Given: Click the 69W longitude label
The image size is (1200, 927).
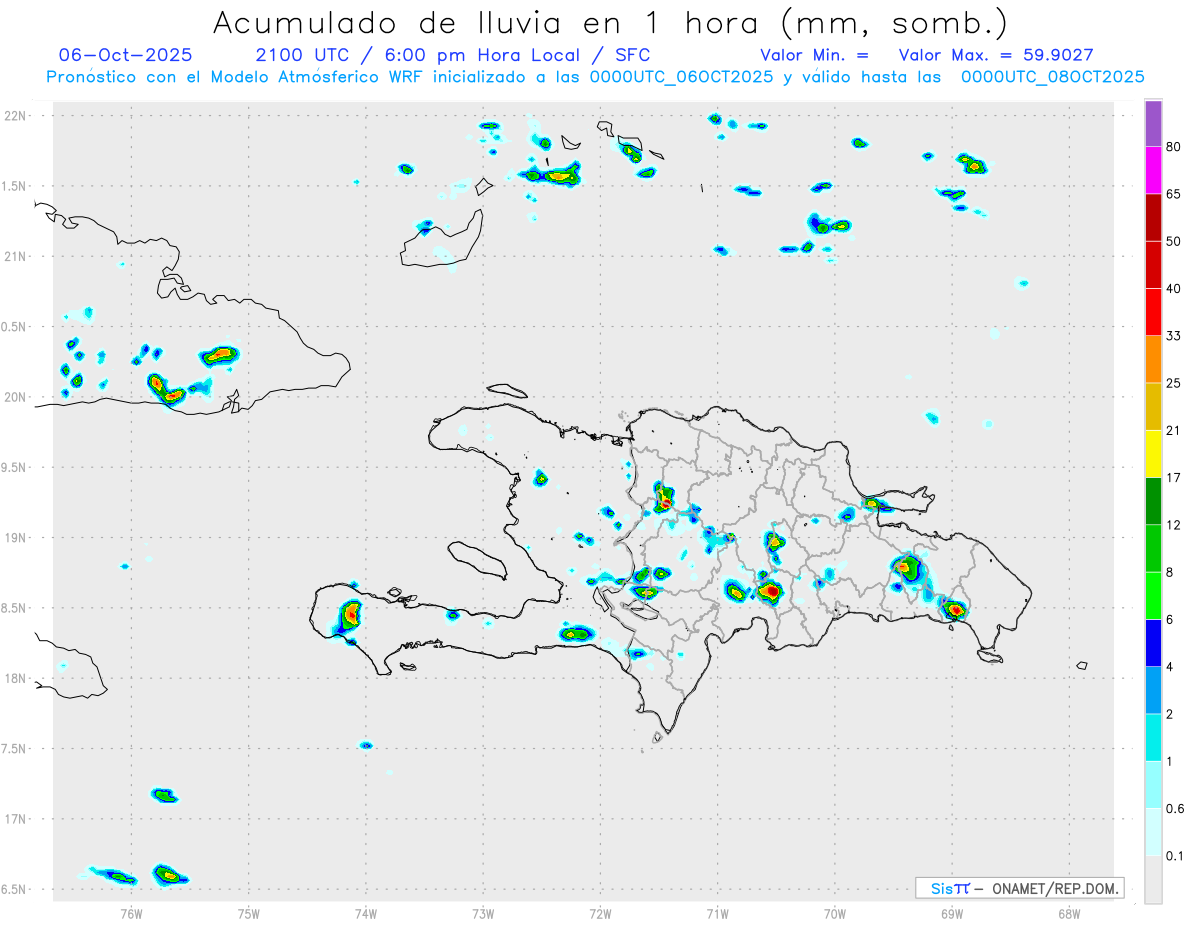Looking at the screenshot, I should (952, 914).
